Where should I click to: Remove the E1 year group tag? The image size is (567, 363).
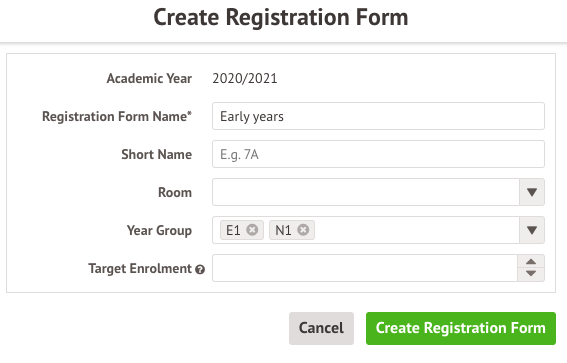click(252, 230)
